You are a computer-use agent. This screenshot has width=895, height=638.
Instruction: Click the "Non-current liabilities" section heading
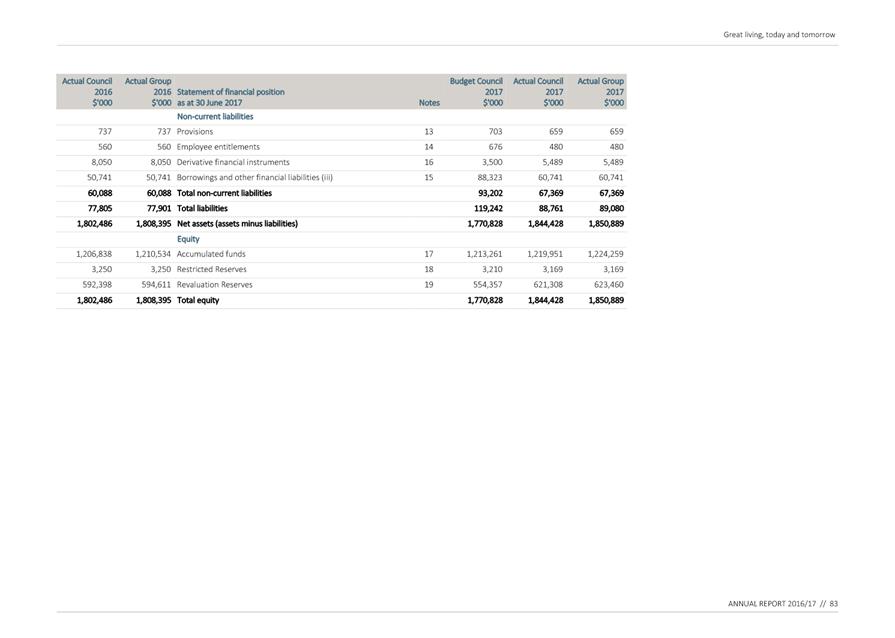215,116
